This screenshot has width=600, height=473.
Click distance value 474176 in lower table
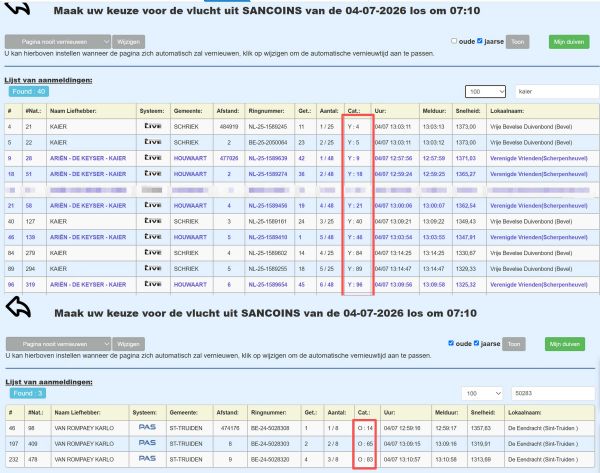tap(230, 428)
